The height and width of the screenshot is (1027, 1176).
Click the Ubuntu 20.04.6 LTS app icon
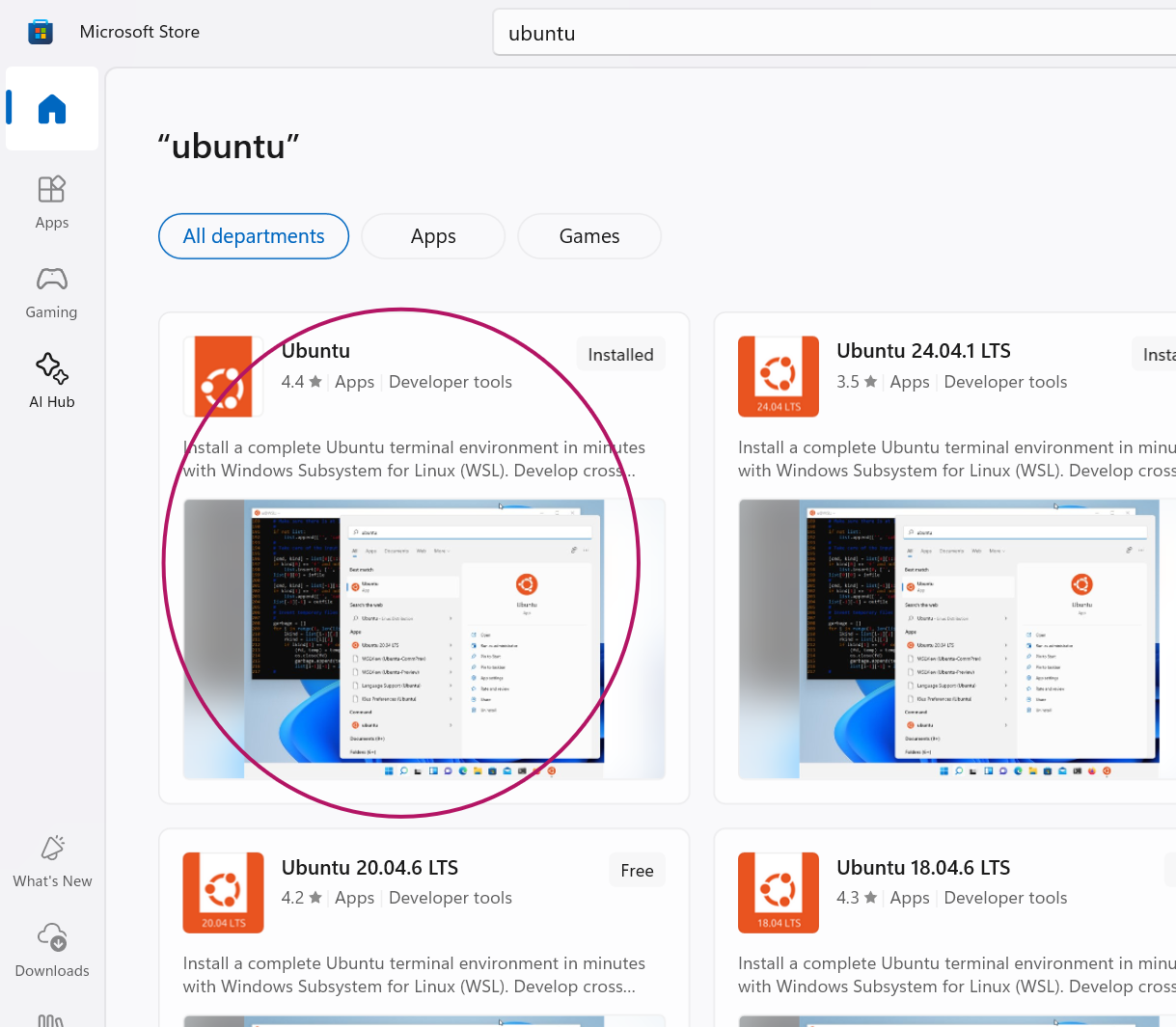(223, 892)
